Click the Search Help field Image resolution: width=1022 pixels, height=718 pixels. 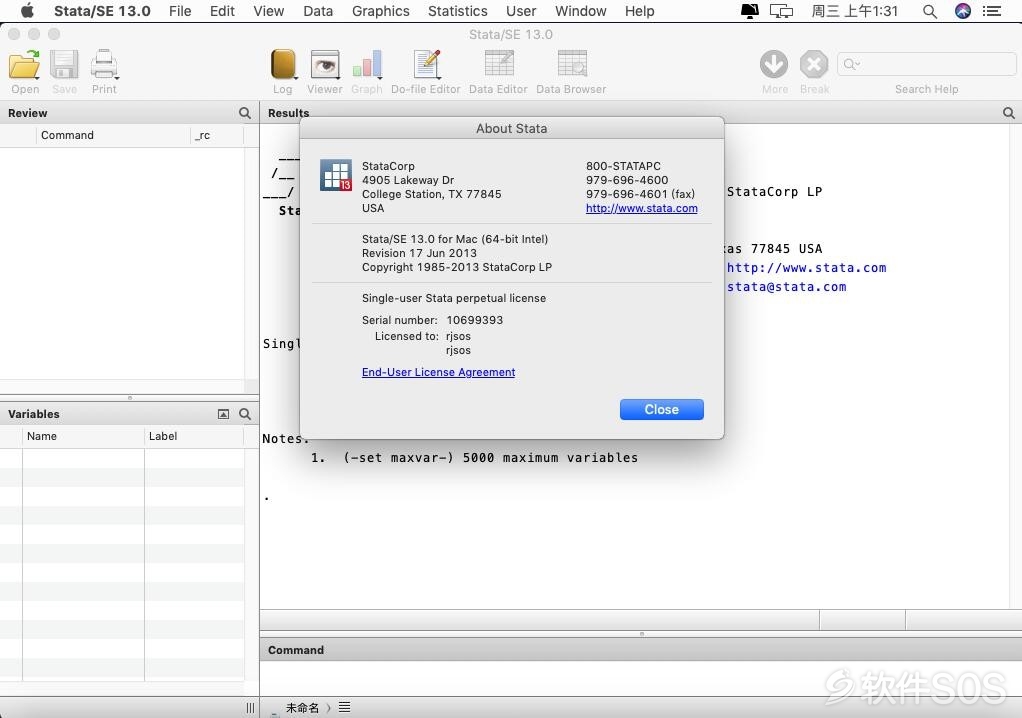coord(926,64)
